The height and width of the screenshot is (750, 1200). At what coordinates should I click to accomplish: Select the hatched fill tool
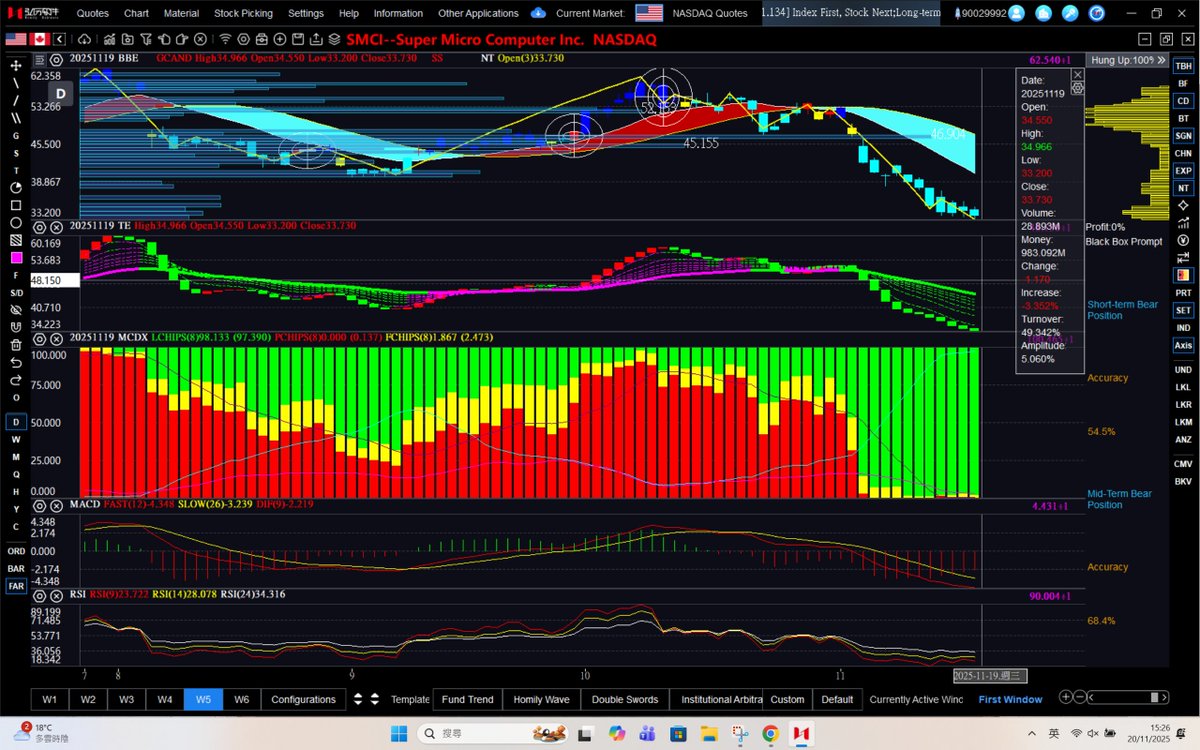pyautogui.click(x=16, y=241)
